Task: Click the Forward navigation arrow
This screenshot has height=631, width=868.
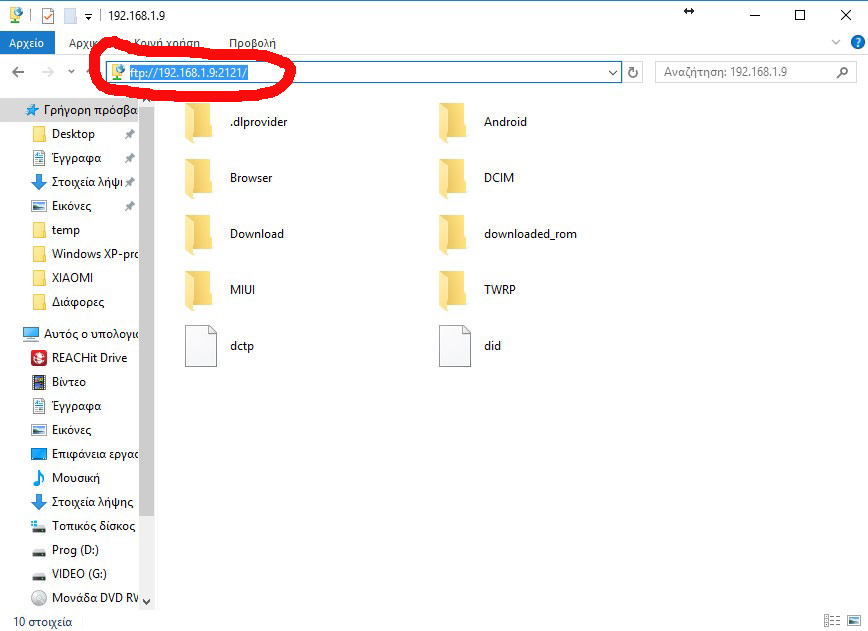Action: (48, 72)
